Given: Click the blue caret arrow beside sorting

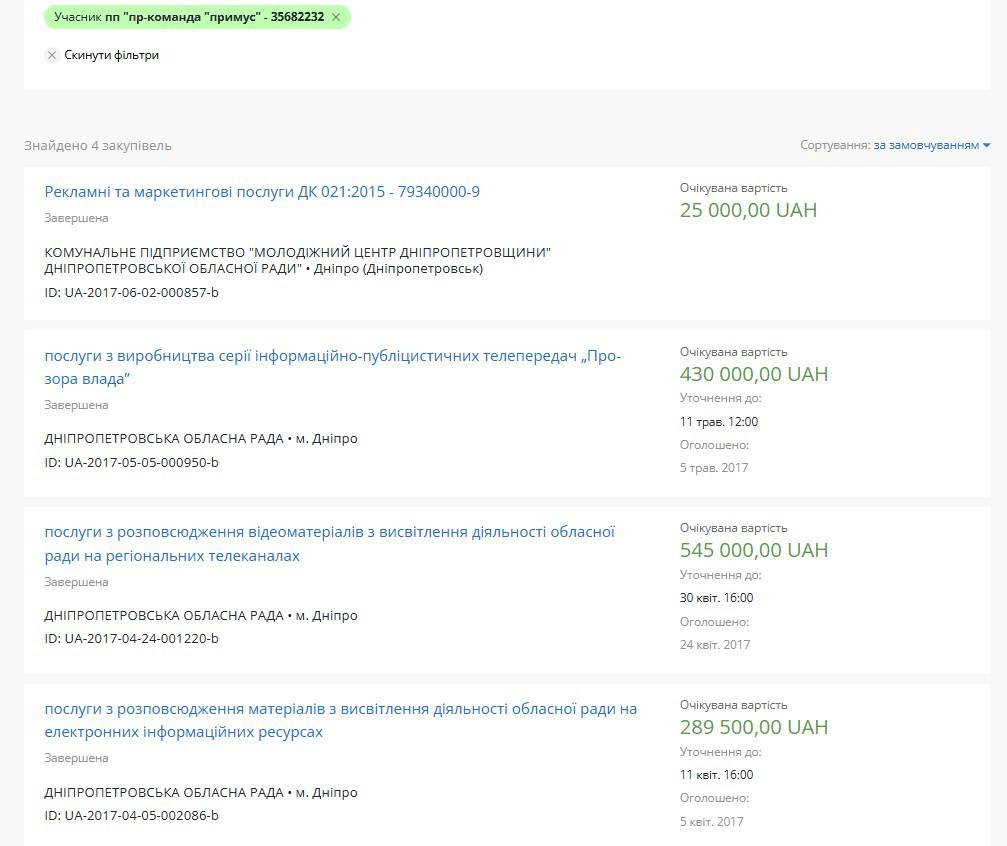Looking at the screenshot, I should pyautogui.click(x=986, y=146).
